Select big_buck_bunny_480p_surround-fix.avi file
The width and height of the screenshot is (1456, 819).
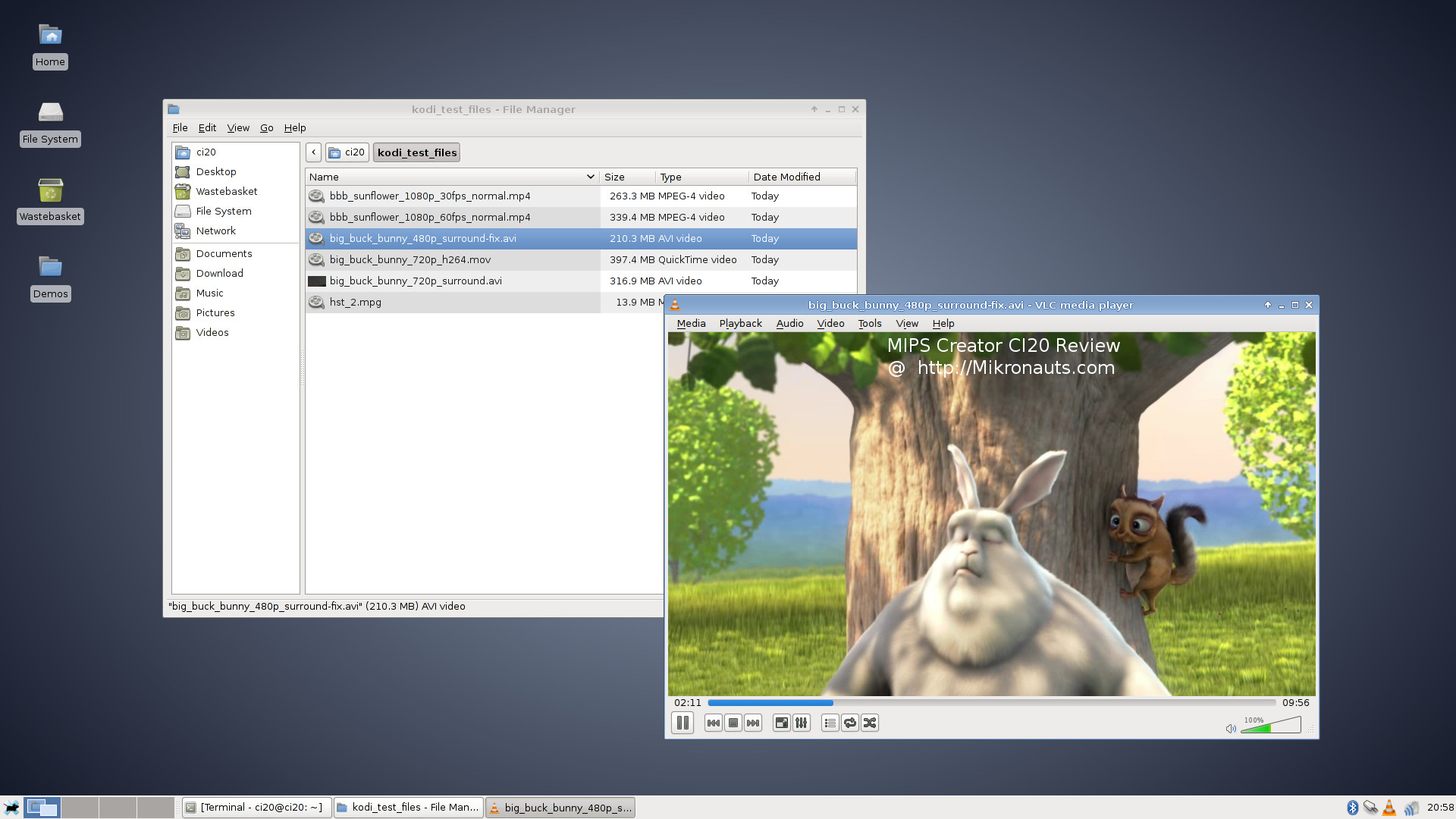tap(581, 239)
